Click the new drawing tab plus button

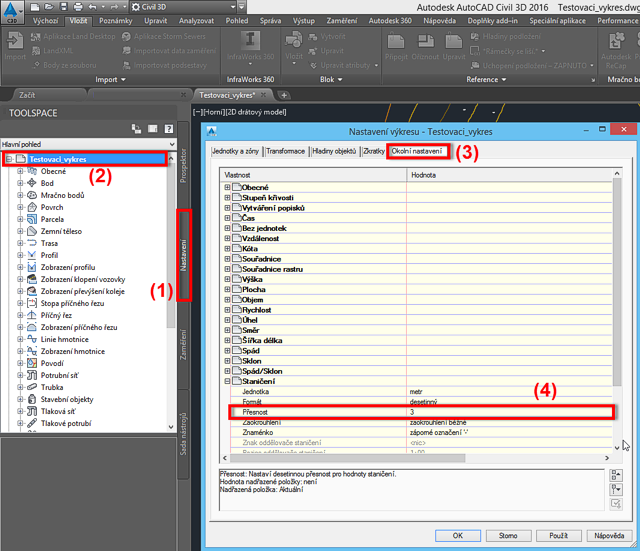(x=284, y=96)
